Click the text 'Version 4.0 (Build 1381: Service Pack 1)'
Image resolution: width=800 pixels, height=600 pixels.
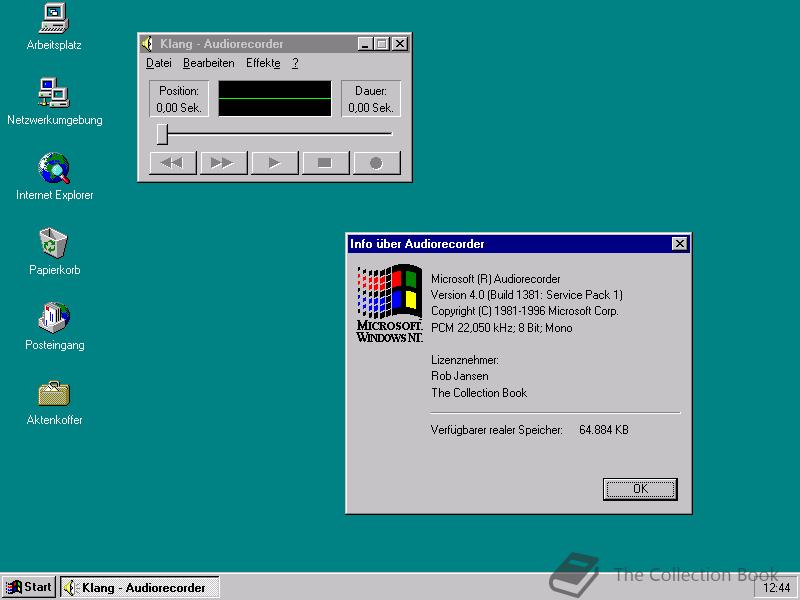click(x=527, y=295)
